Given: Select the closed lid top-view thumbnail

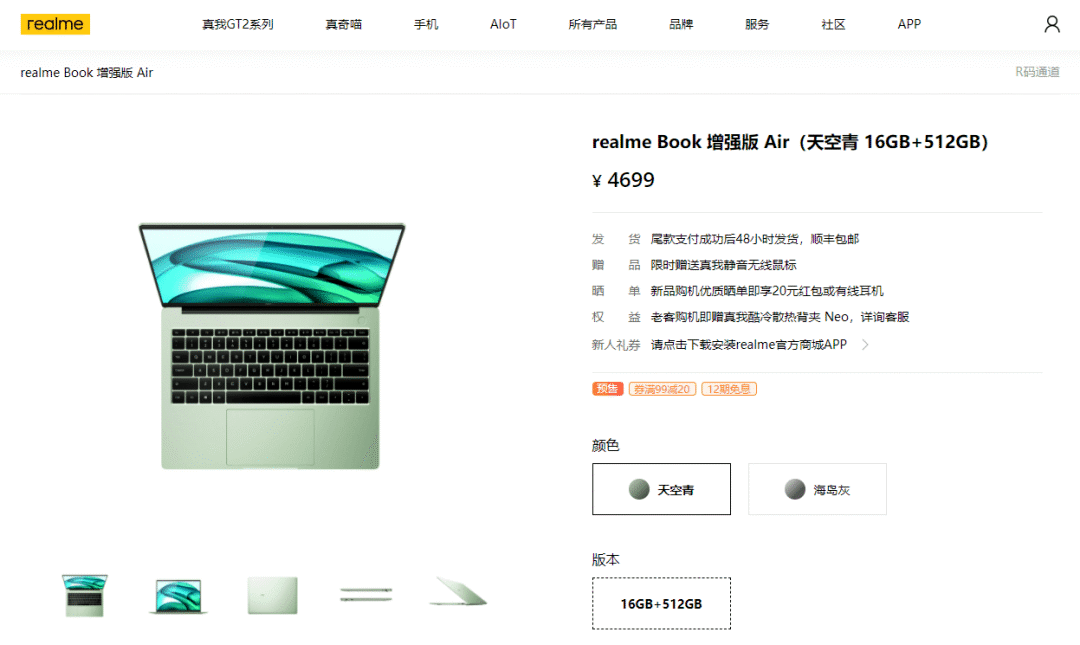Looking at the screenshot, I should pos(273,595).
